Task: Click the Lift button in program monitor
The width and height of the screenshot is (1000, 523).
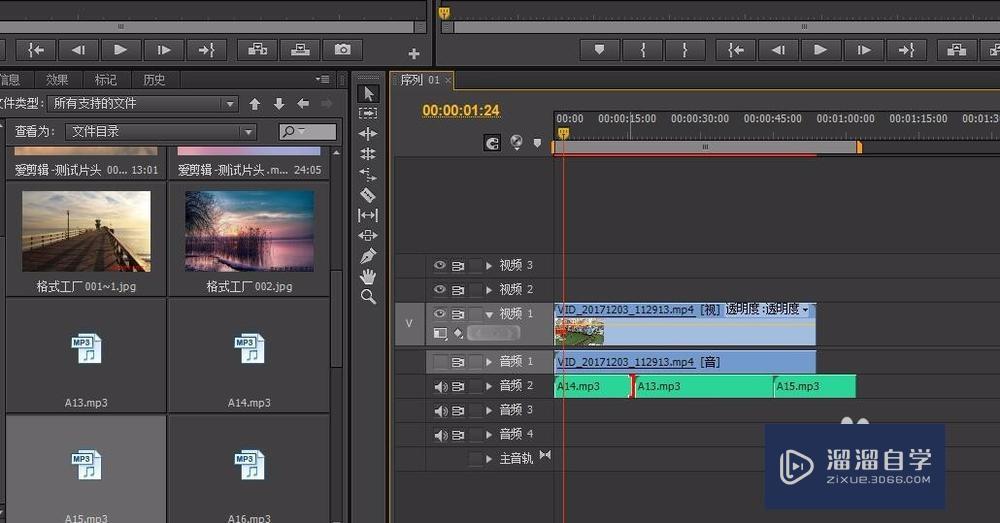Action: [957, 49]
